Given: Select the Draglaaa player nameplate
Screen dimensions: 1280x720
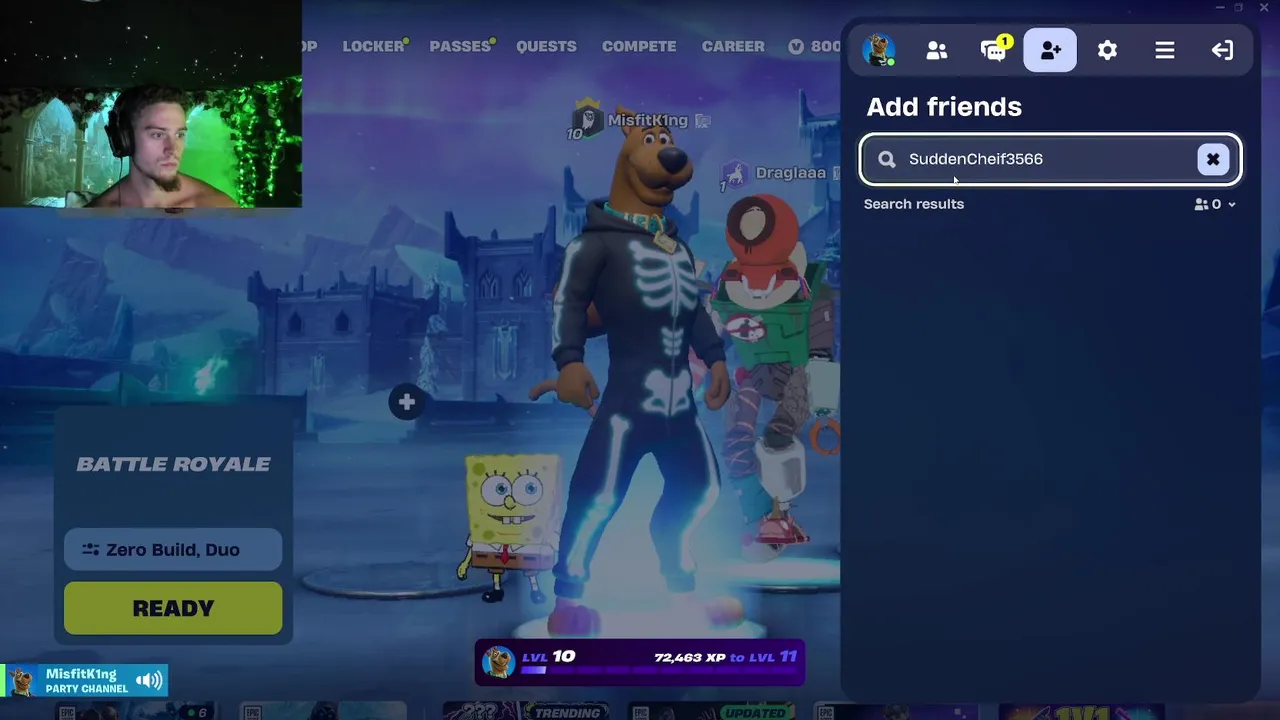Looking at the screenshot, I should click(780, 174).
